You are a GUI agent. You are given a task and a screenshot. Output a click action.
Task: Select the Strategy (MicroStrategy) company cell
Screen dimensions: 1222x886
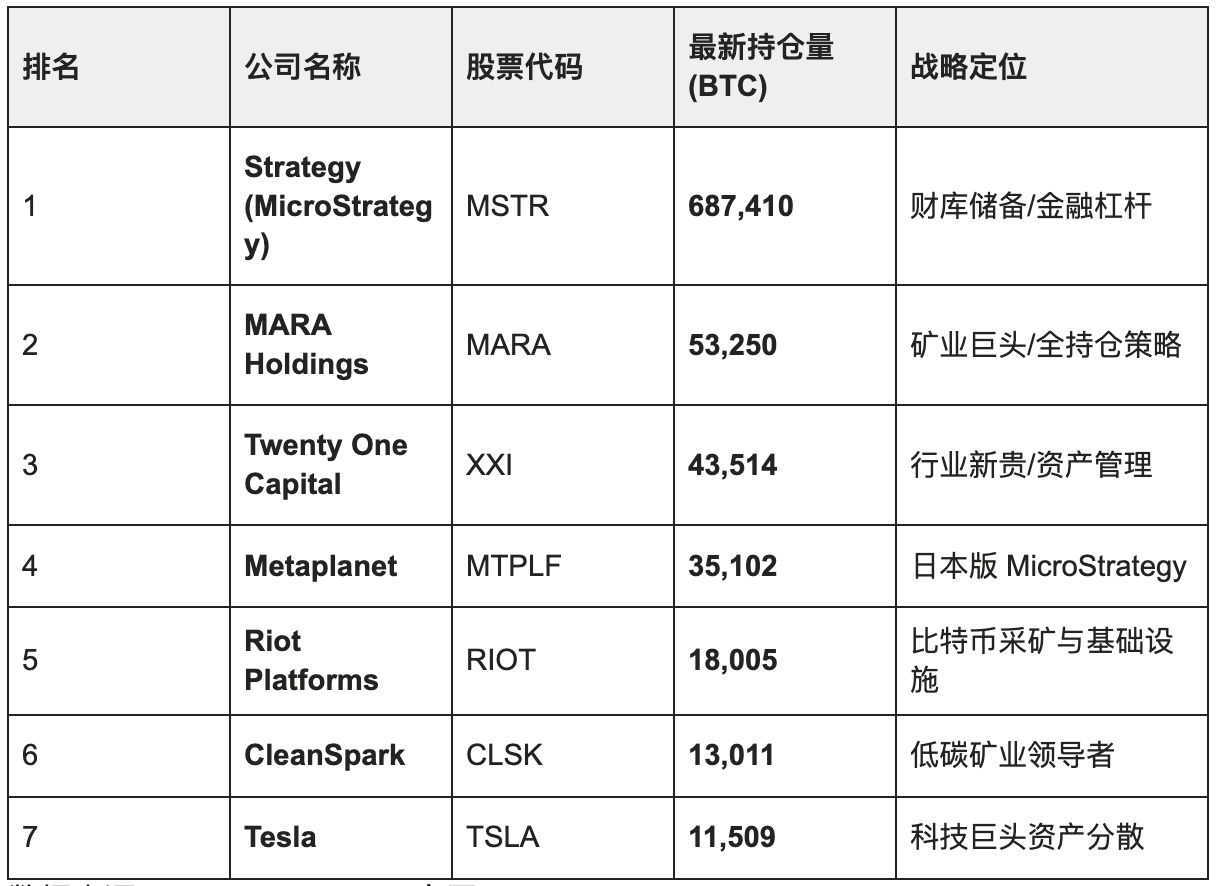(x=338, y=206)
